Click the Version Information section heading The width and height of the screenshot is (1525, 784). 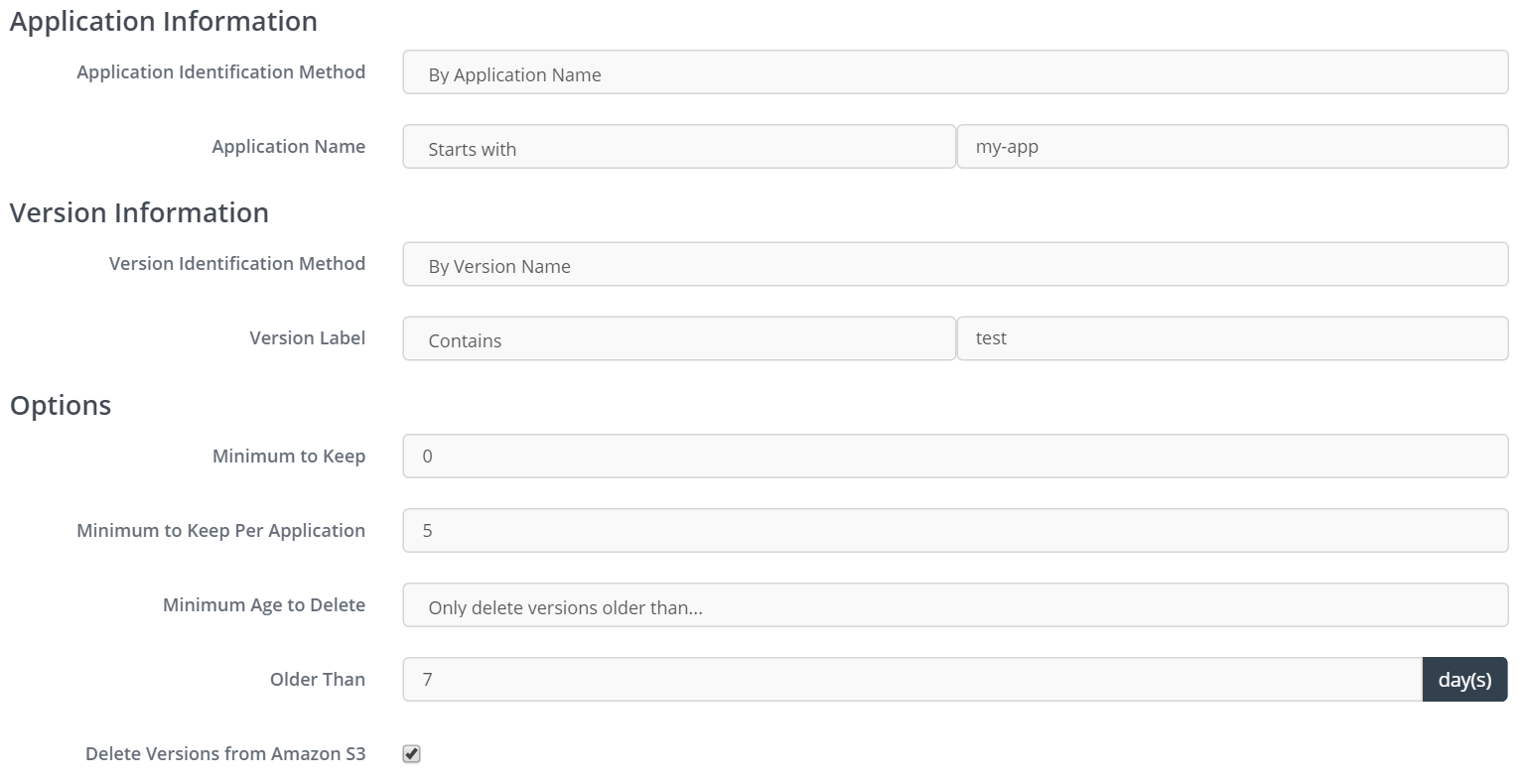coord(138,212)
